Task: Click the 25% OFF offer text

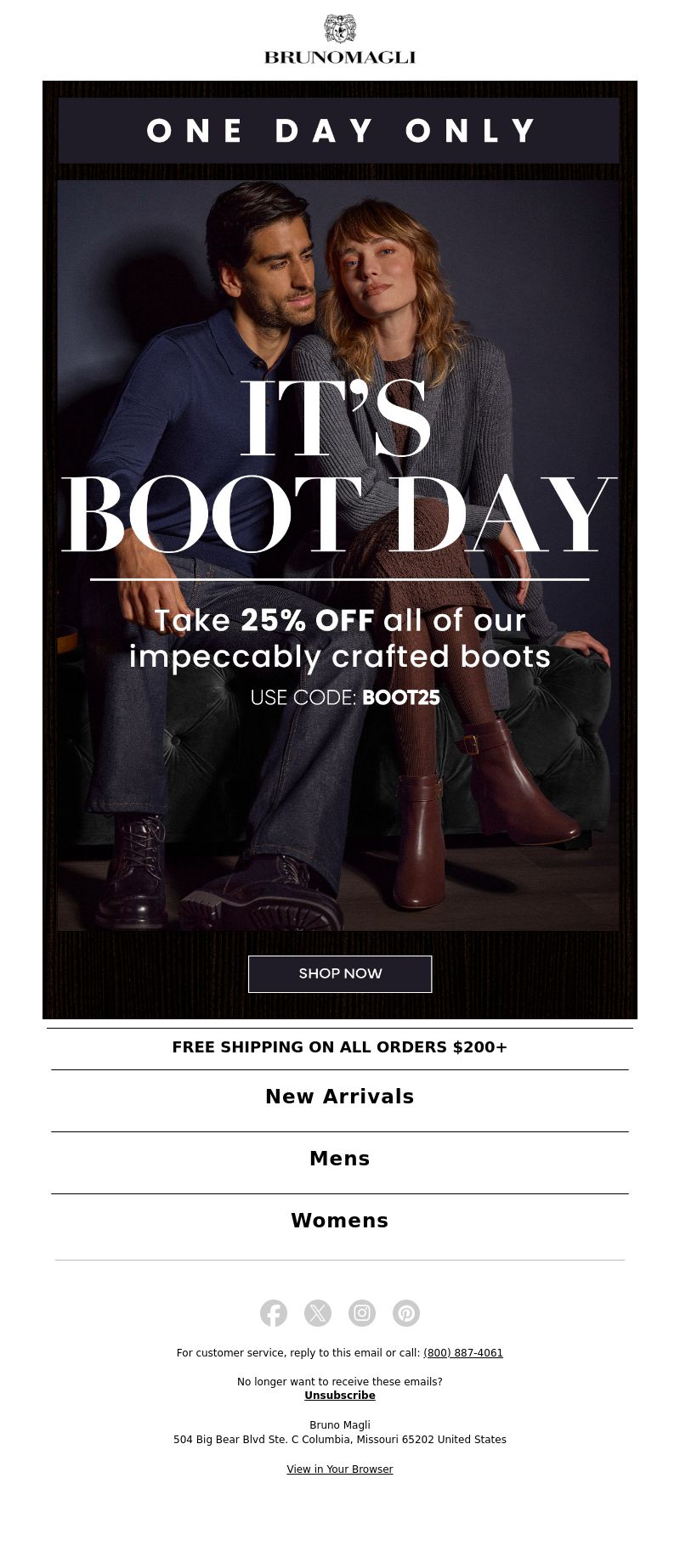Action: pyautogui.click(x=308, y=620)
